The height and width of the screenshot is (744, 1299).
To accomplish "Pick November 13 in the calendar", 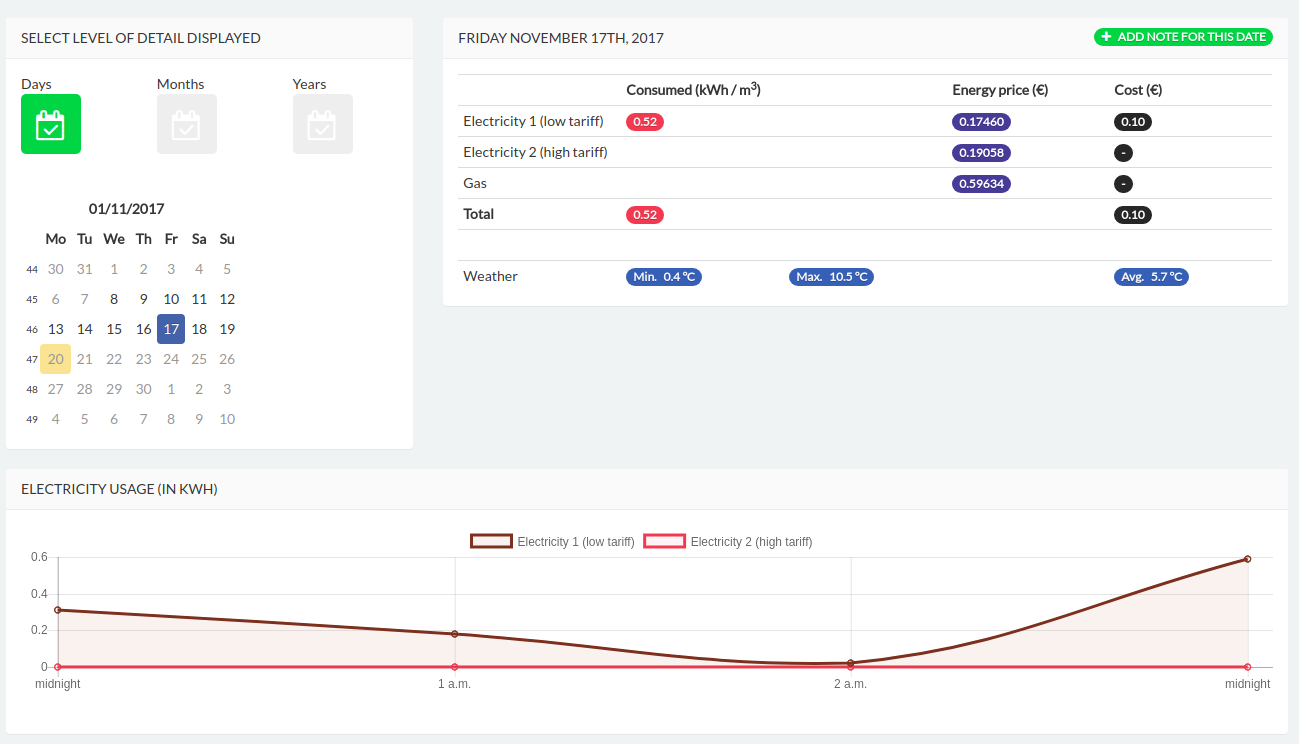I will (56, 329).
